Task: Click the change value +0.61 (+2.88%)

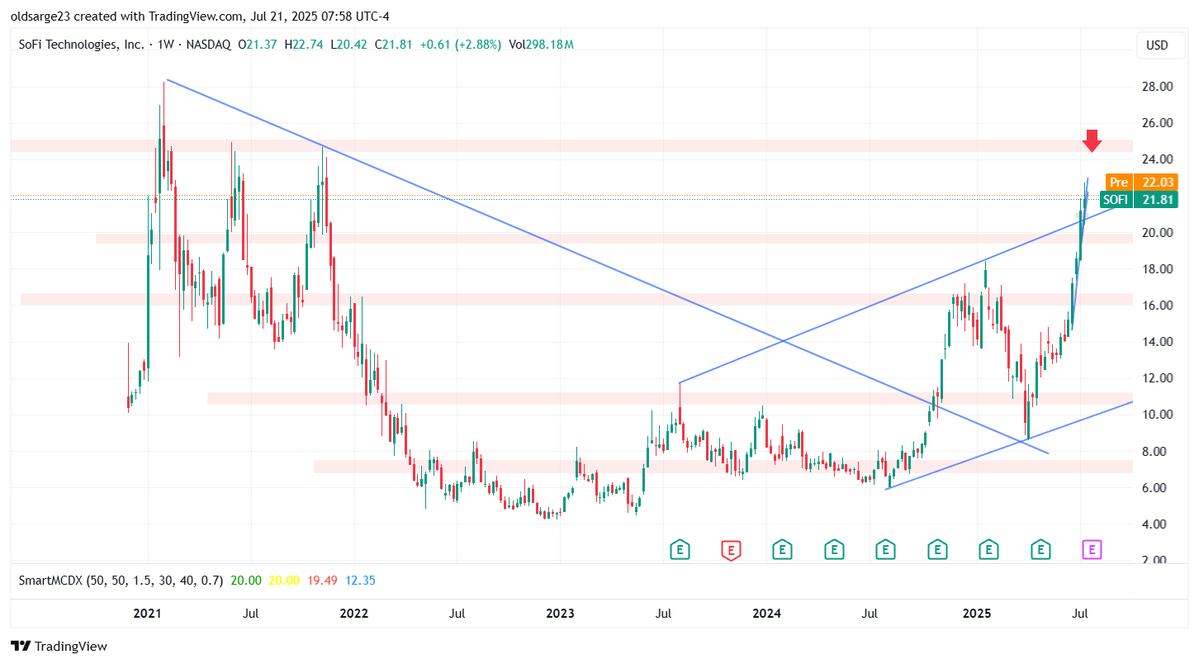Action: [x=460, y=44]
